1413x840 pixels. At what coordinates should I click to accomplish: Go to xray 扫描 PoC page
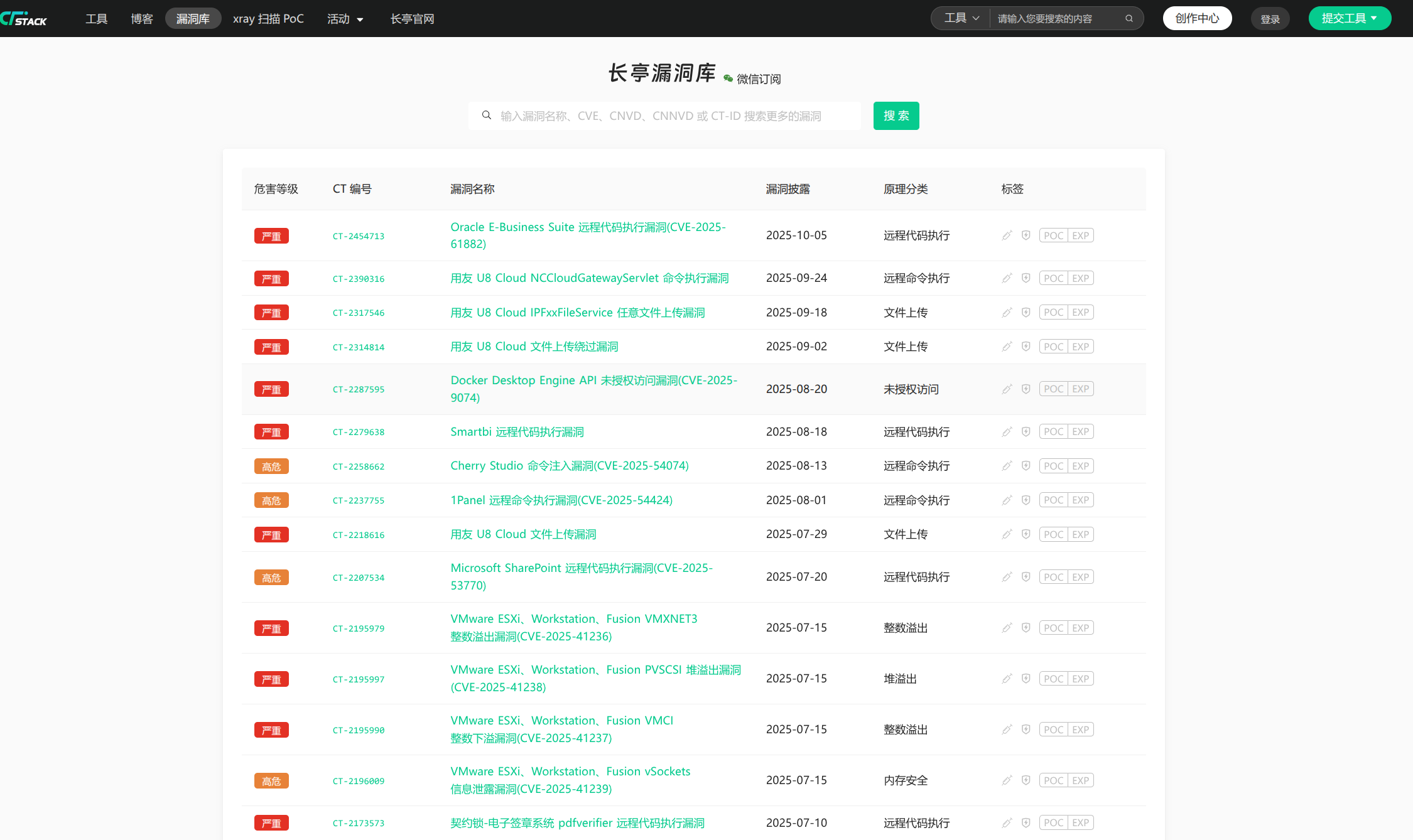[268, 19]
